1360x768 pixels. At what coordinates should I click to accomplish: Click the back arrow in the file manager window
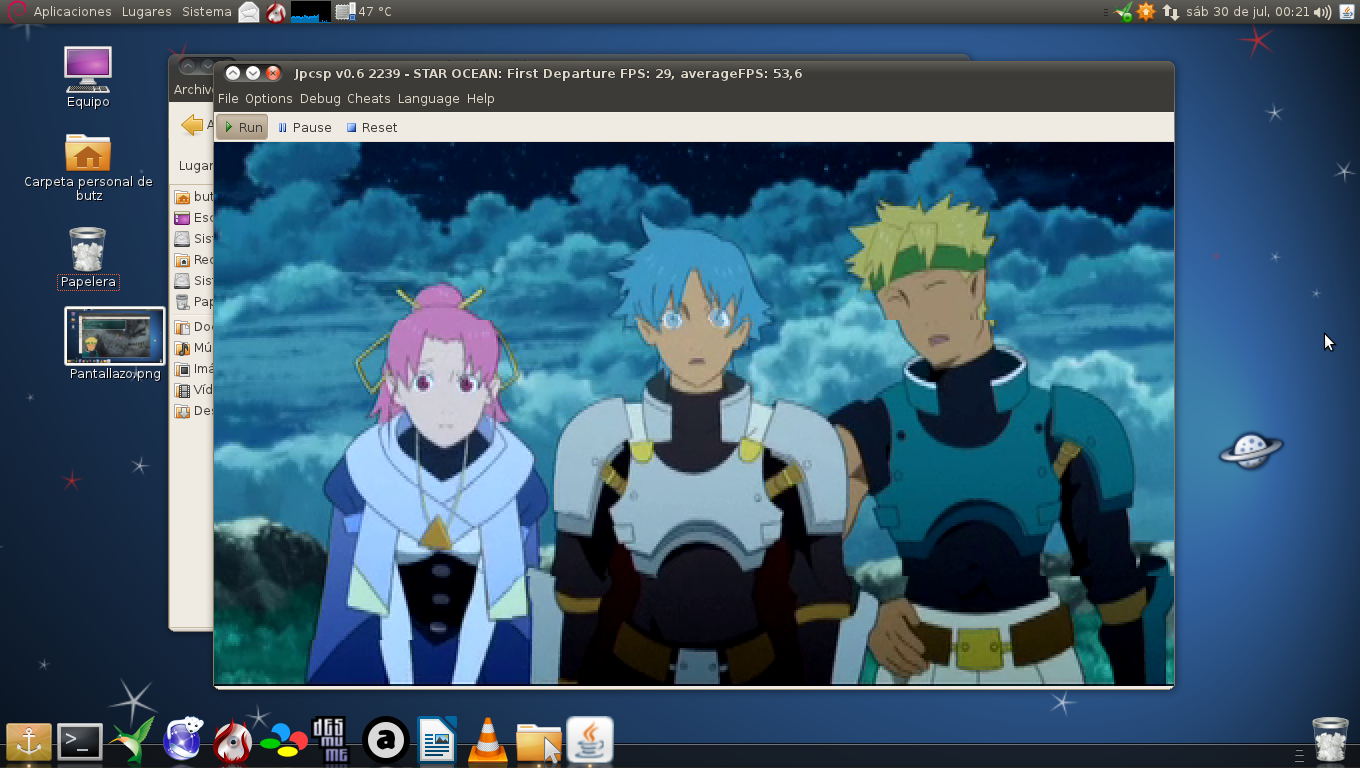192,125
